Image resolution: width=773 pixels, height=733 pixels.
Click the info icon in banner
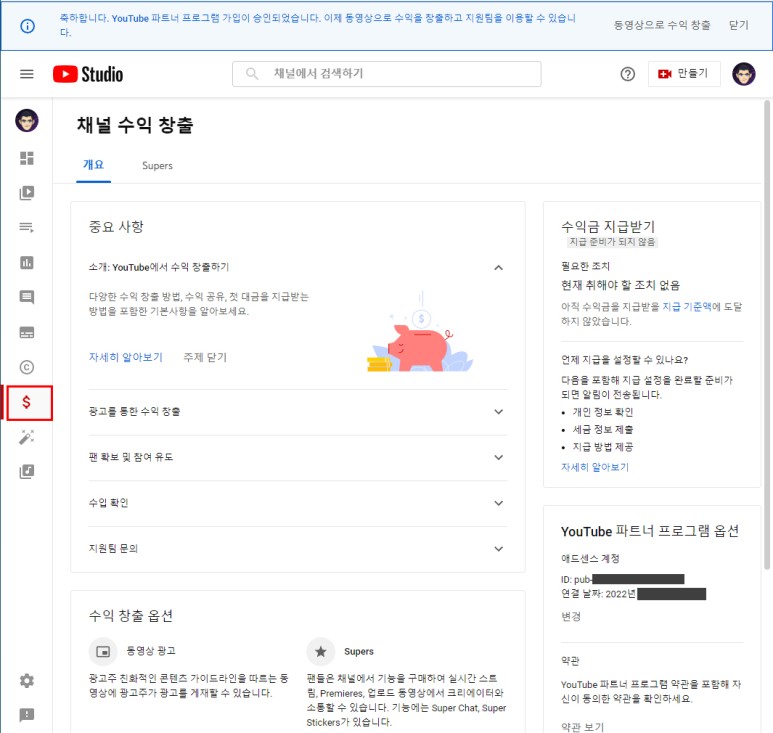(x=28, y=26)
